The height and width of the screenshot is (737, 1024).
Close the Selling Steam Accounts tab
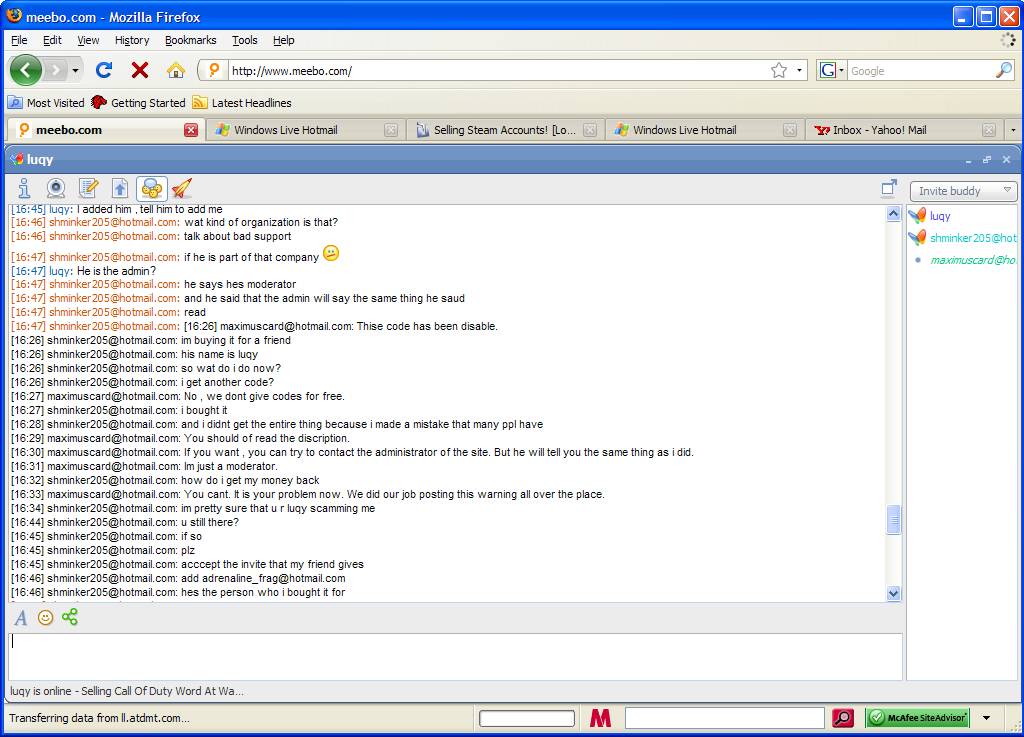click(x=590, y=130)
